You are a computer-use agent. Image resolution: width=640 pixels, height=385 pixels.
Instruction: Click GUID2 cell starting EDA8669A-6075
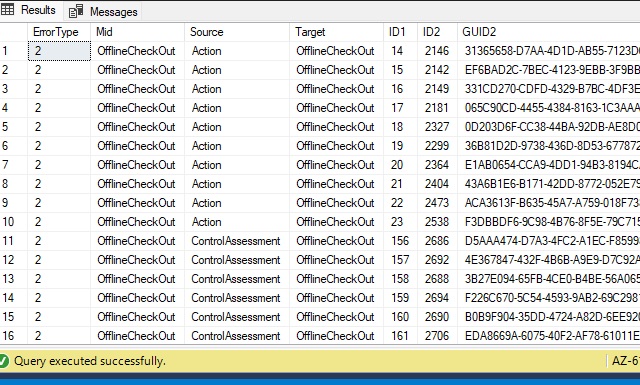pyautogui.click(x=549, y=336)
